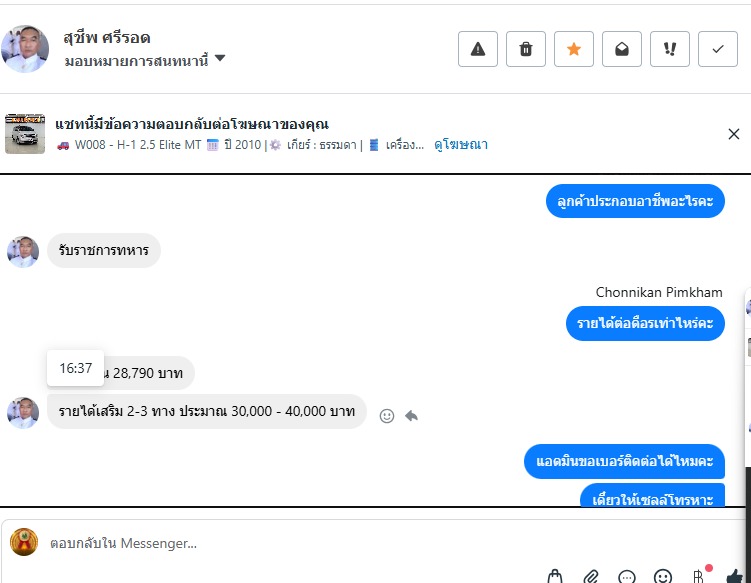Image resolution: width=751 pixels, height=583 pixels.
Task: Mark conversation as spam with warning icon
Action: coord(478,49)
